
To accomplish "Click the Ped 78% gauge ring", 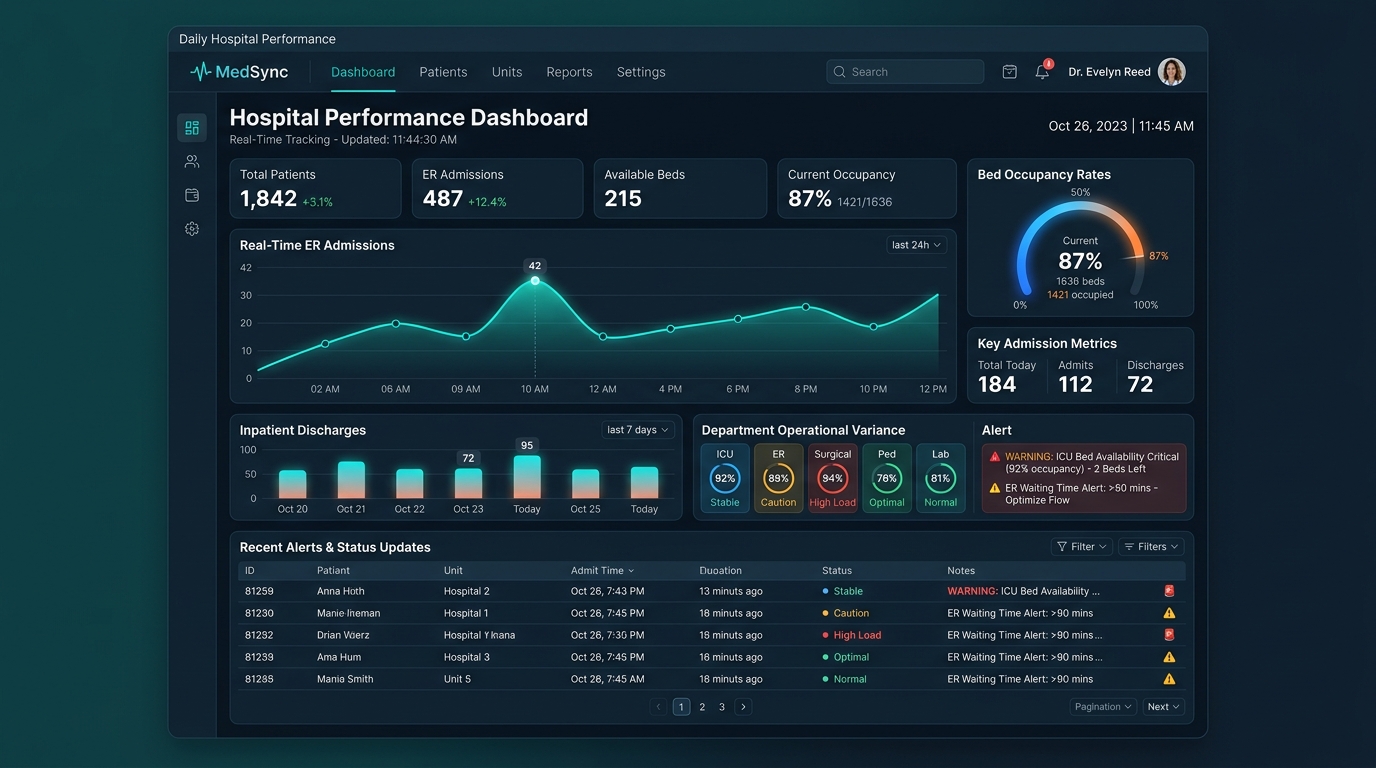I will tap(887, 478).
